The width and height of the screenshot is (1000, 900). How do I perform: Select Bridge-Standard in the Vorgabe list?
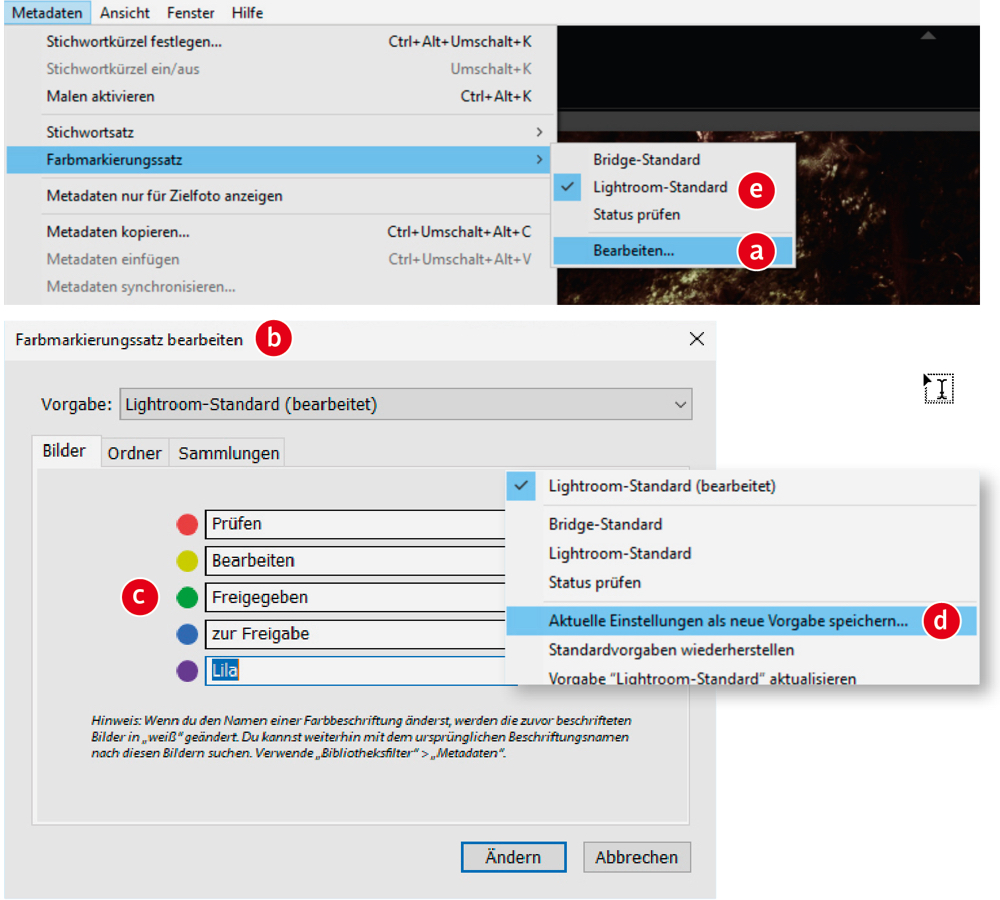tap(742, 524)
